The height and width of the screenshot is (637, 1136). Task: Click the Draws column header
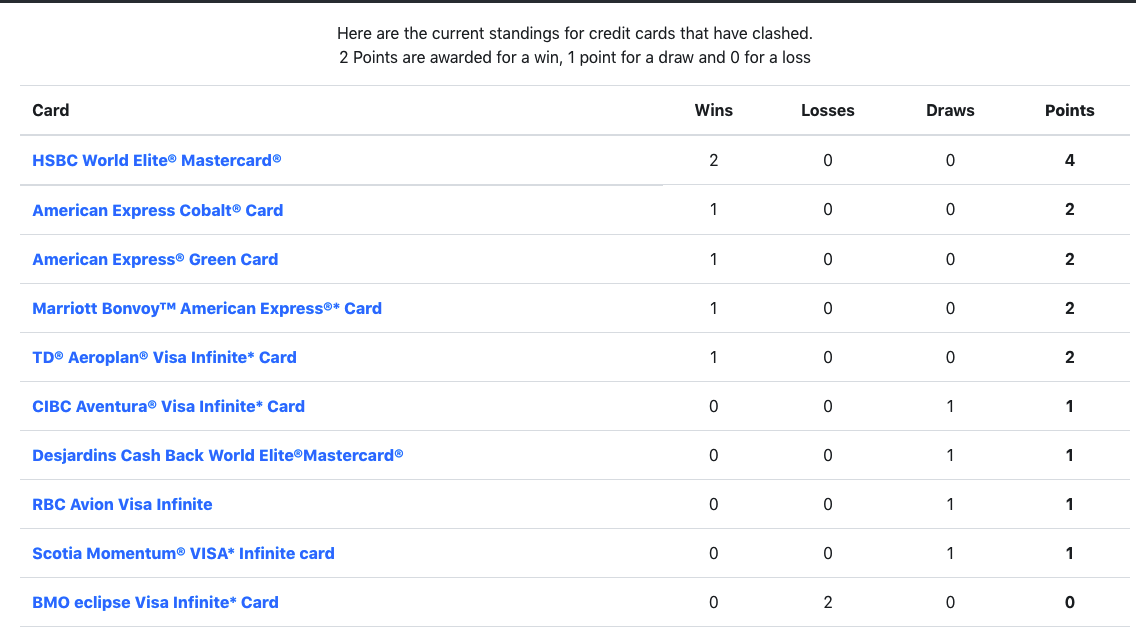[x=950, y=110]
